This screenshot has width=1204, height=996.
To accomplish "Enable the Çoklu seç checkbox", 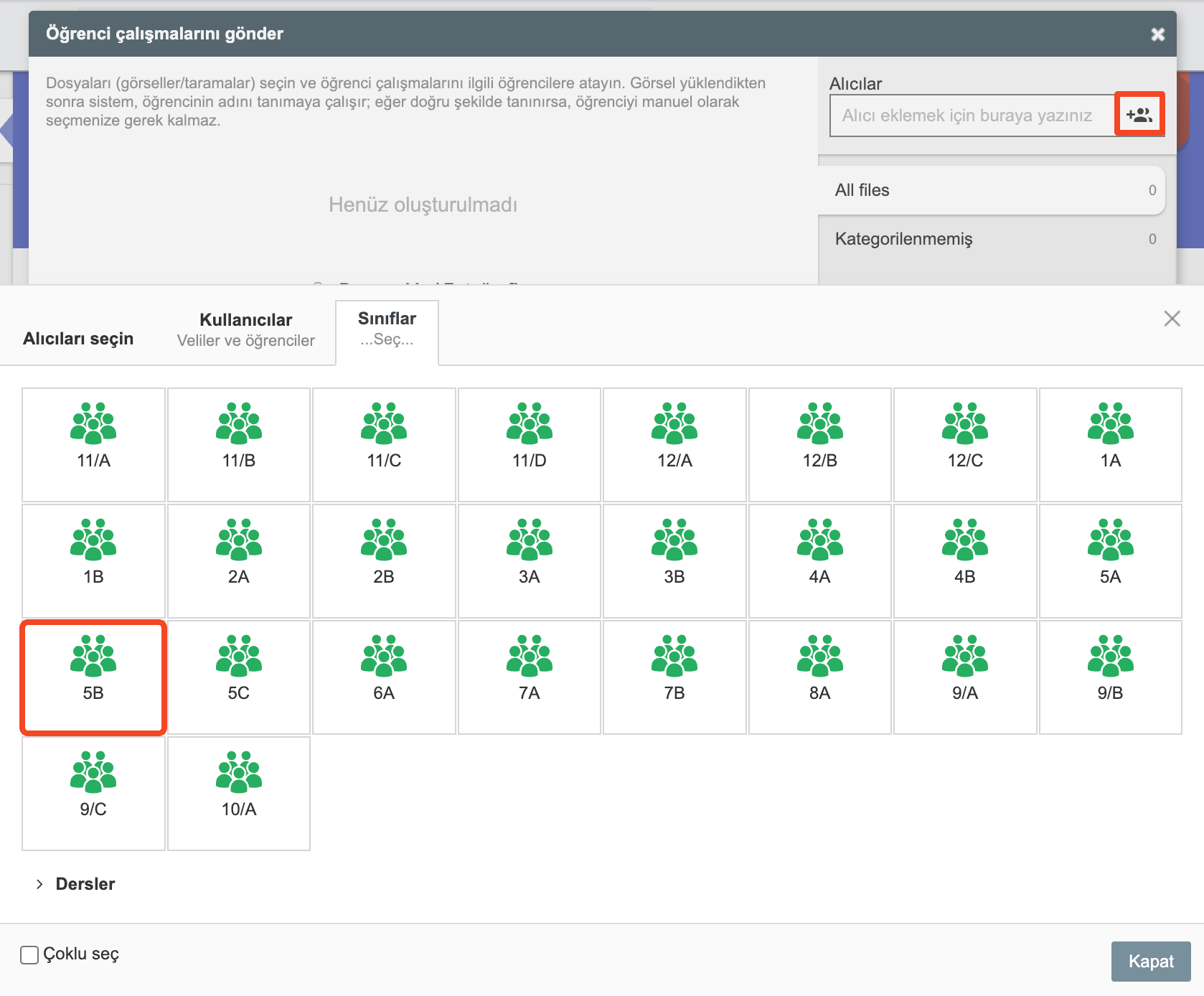I will click(29, 954).
